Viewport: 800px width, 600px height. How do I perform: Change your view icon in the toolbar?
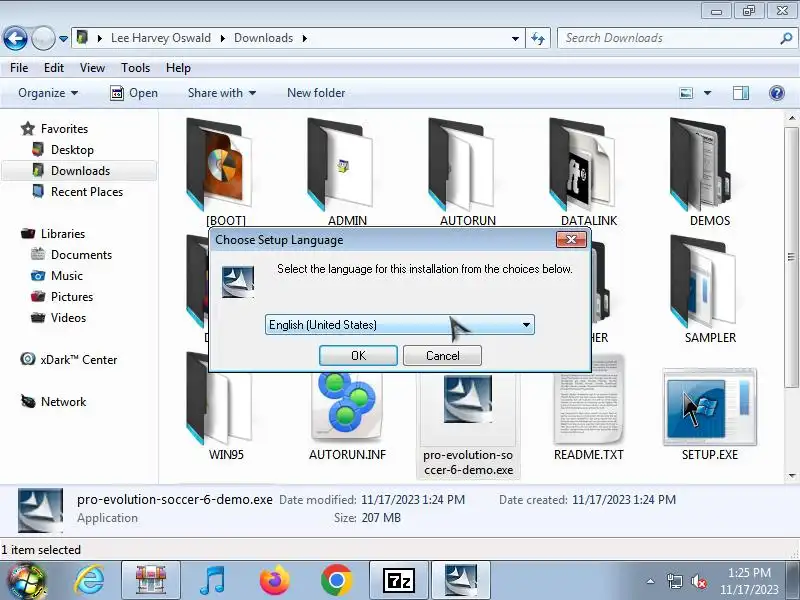tap(686, 93)
